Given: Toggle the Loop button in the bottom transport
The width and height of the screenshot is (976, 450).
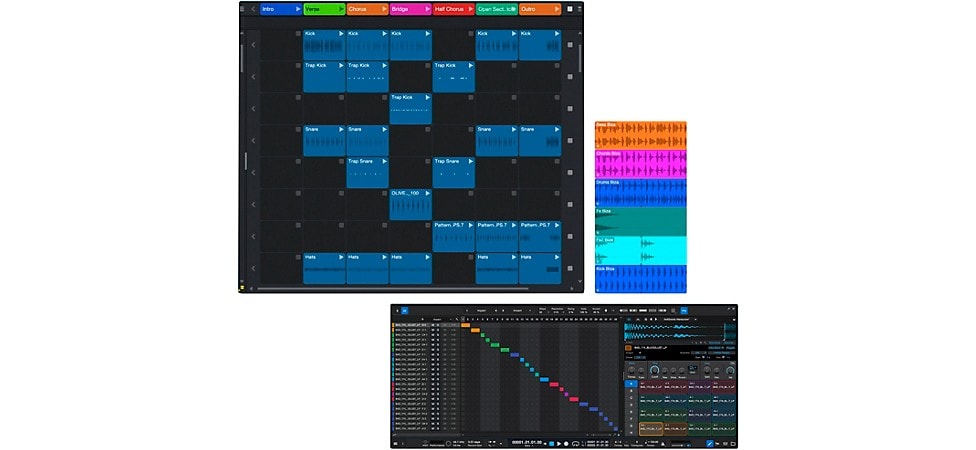Looking at the screenshot, I should (x=575, y=444).
